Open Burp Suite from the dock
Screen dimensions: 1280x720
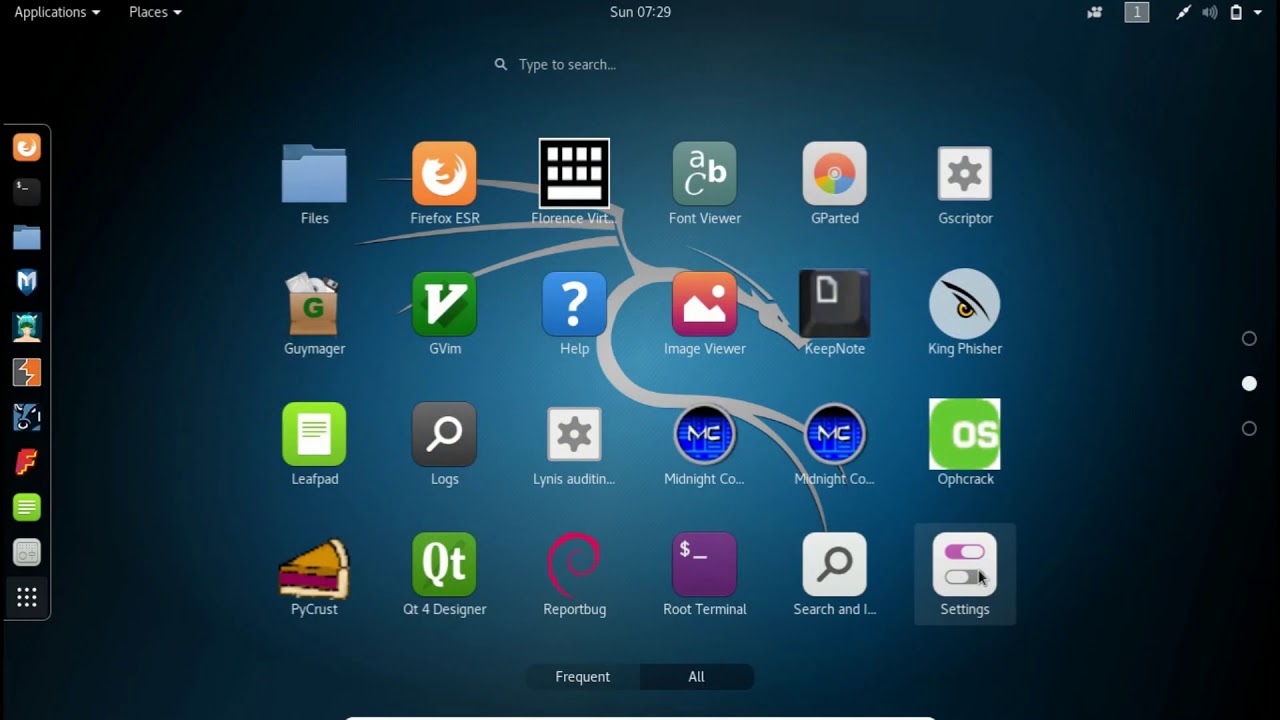click(x=27, y=372)
